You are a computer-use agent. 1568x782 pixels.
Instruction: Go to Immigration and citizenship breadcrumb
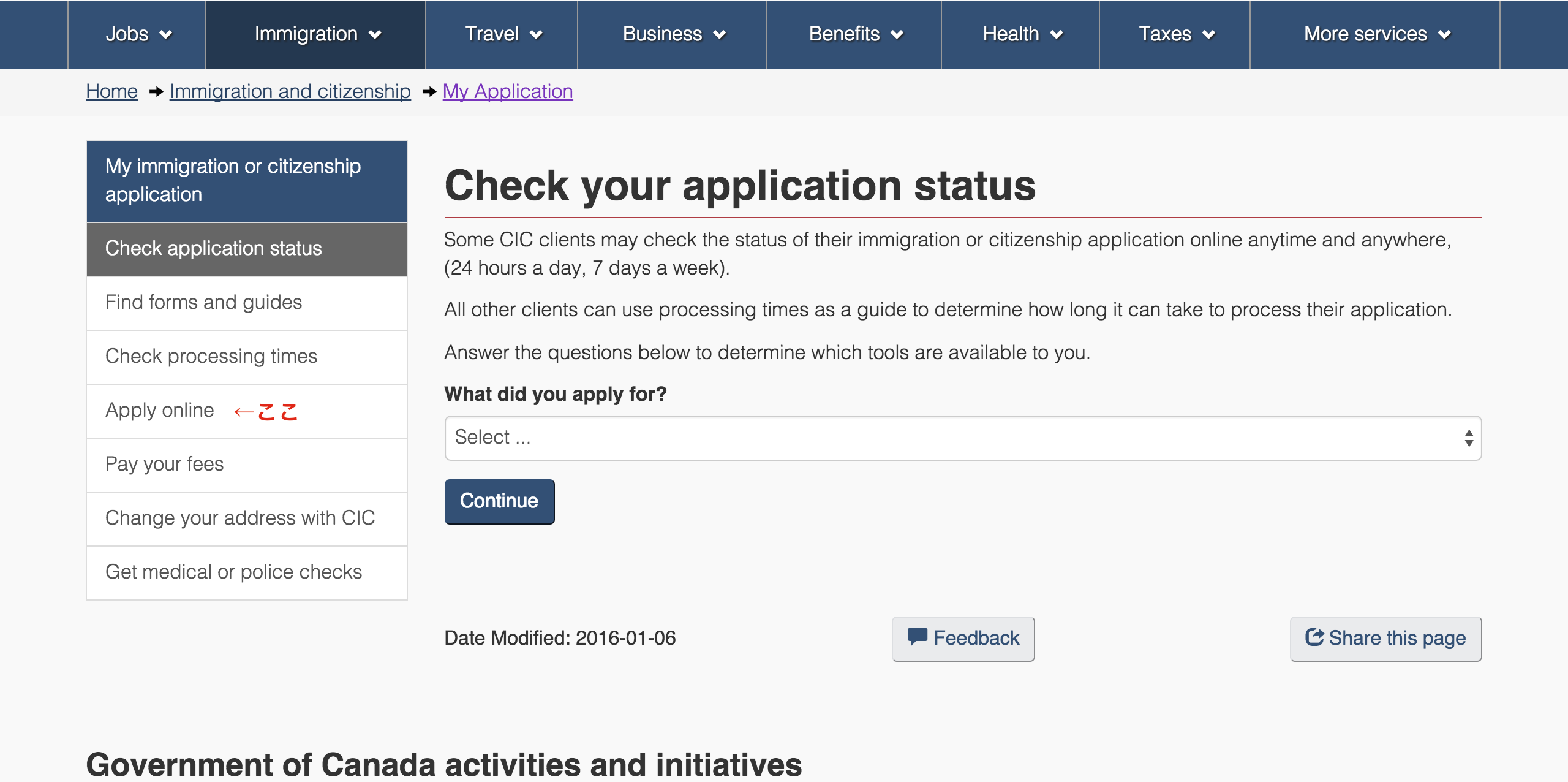pos(290,91)
